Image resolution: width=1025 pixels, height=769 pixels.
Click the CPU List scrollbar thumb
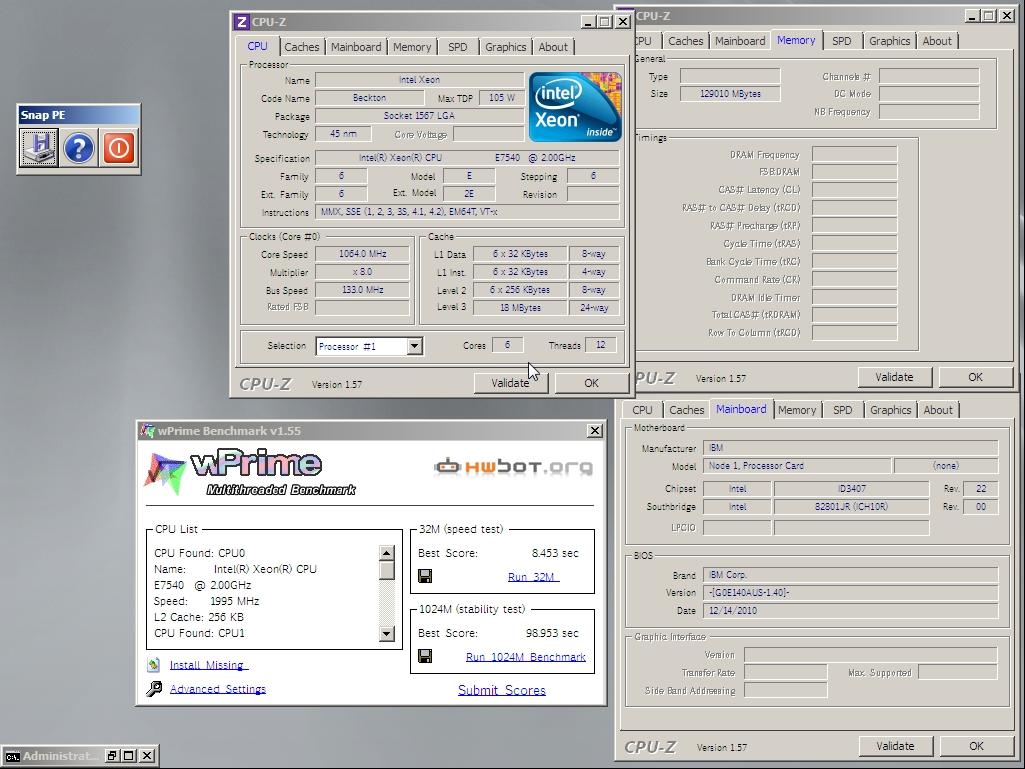click(x=386, y=570)
